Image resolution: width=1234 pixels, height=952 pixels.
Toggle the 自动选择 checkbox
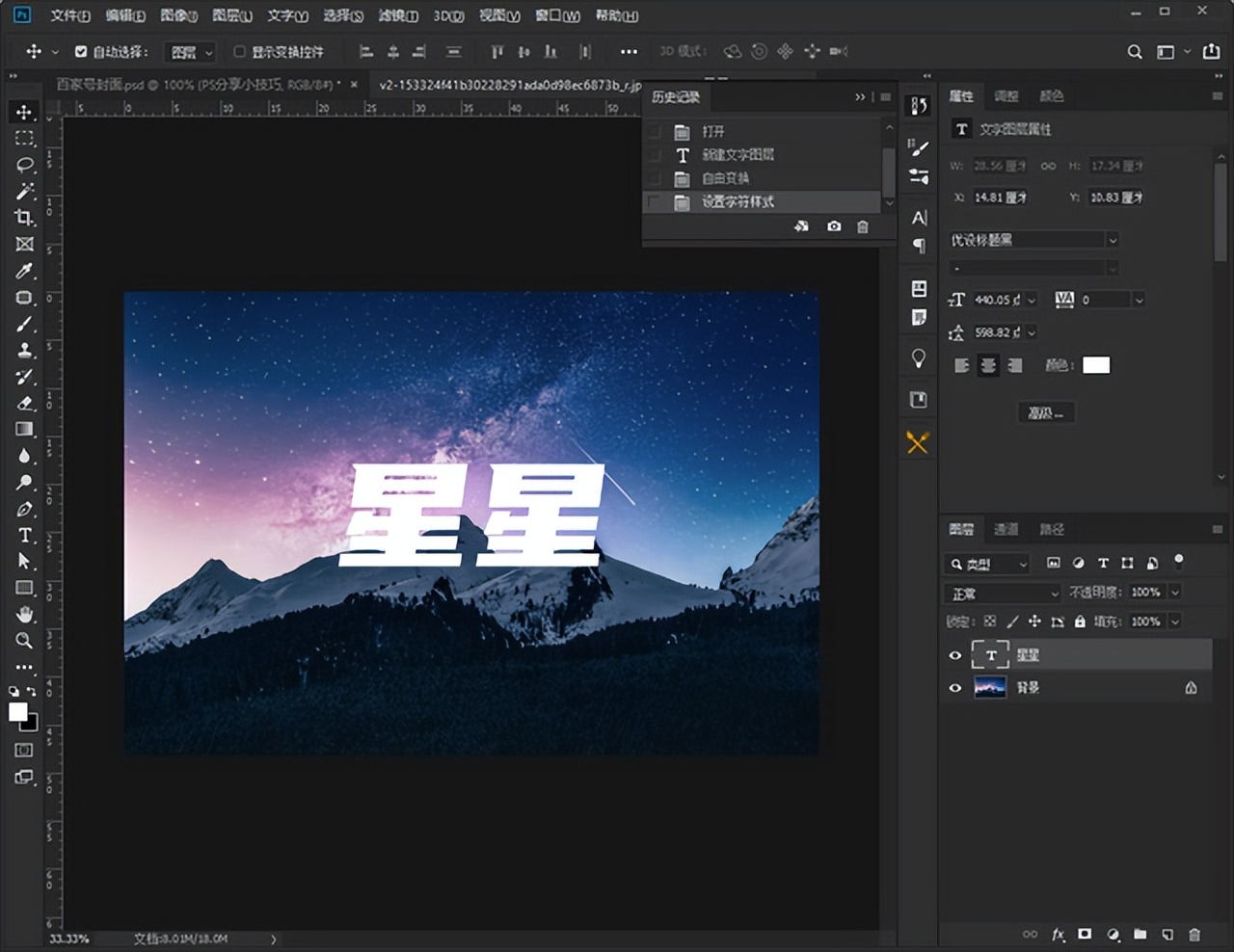pyautogui.click(x=81, y=52)
